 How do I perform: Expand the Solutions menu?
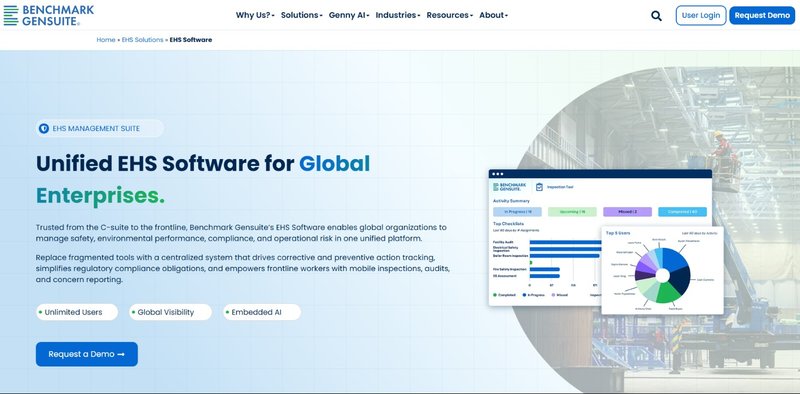coord(302,15)
